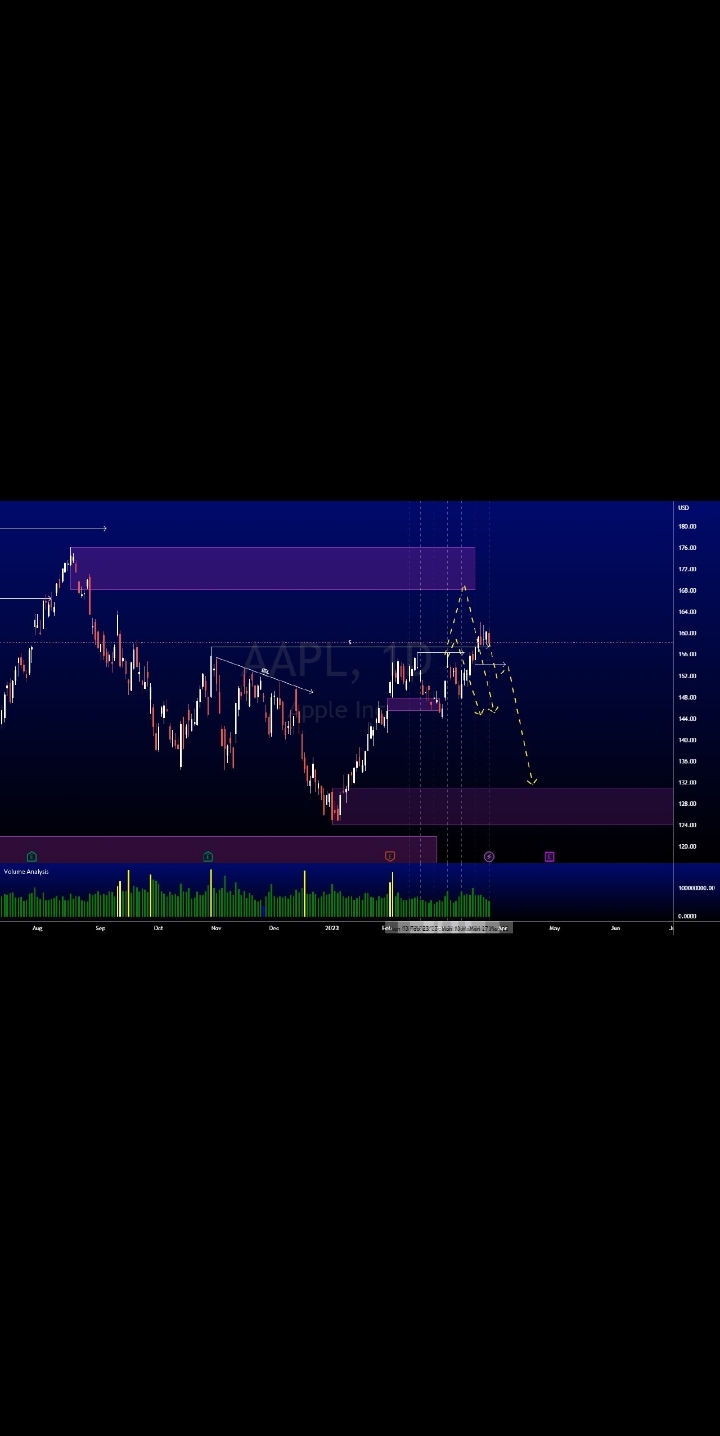720x1436 pixels.
Task: Select the upper purple supply zone rectangle
Action: coord(272,568)
